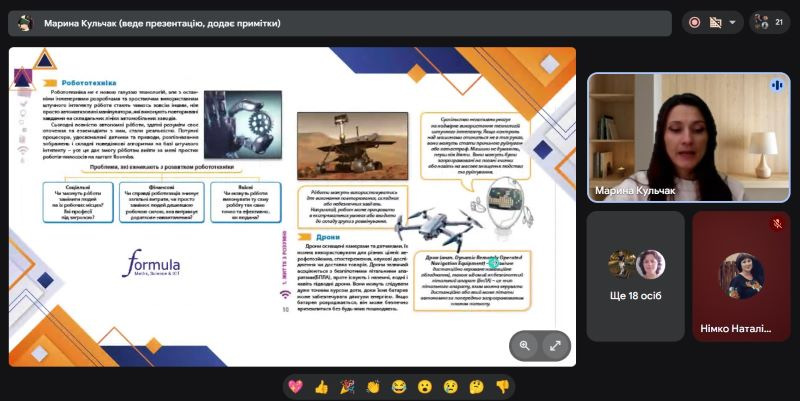This screenshot has height=401, width=800.
Task: Send the clapping hands reaction
Action: click(x=373, y=386)
